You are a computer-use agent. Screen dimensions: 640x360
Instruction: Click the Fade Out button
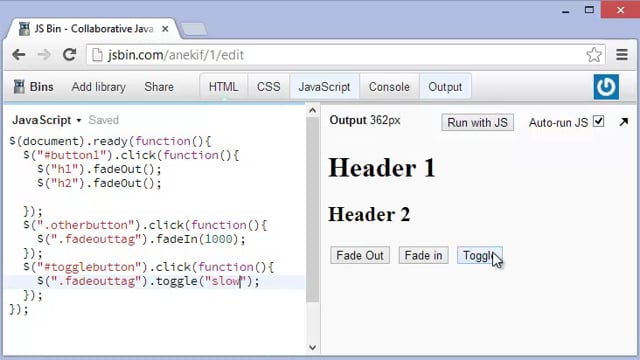pyautogui.click(x=360, y=255)
